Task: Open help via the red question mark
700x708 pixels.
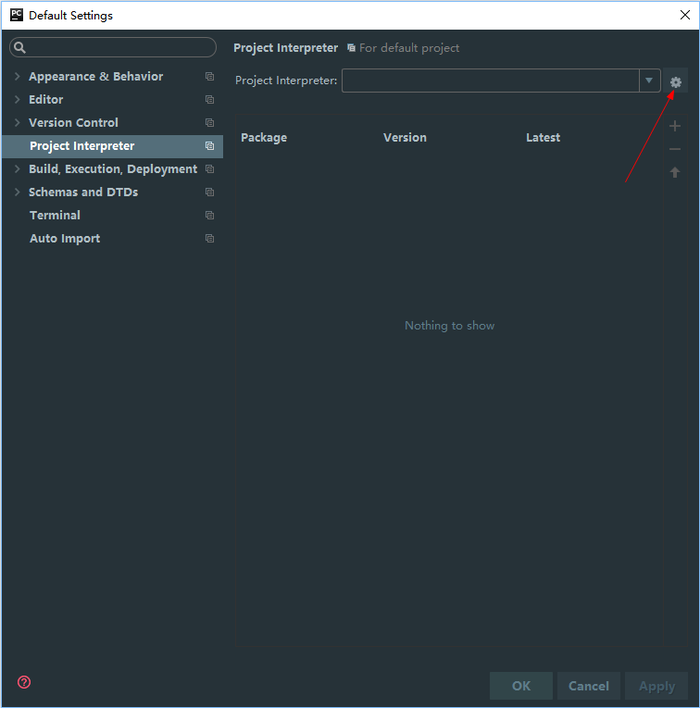Action: coord(24,682)
